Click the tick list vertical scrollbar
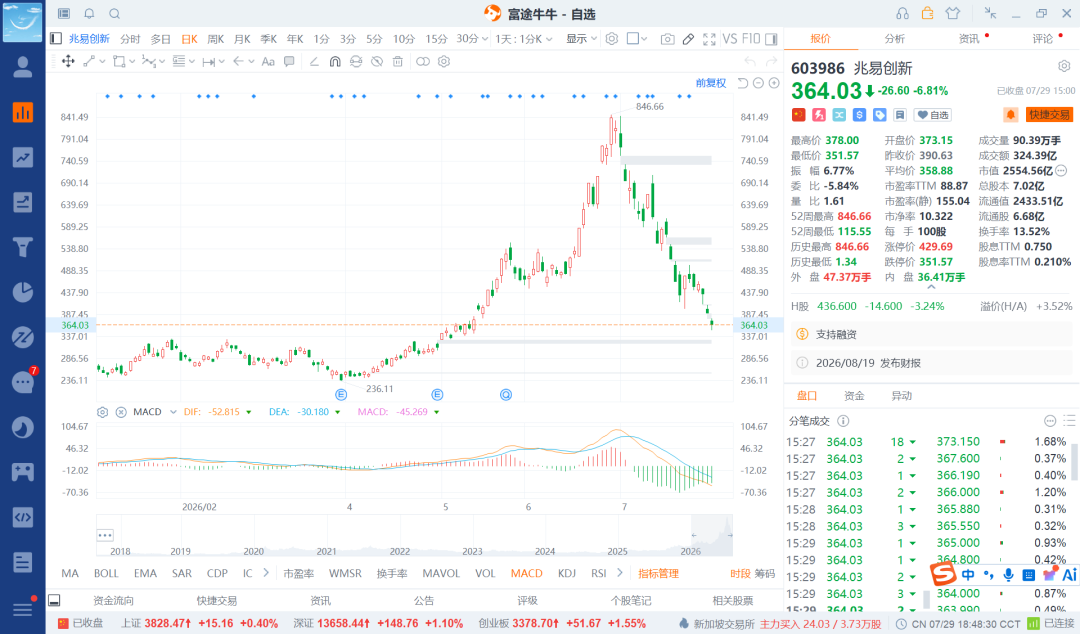Screen dimensions: 1080x634 coord(1074,462)
